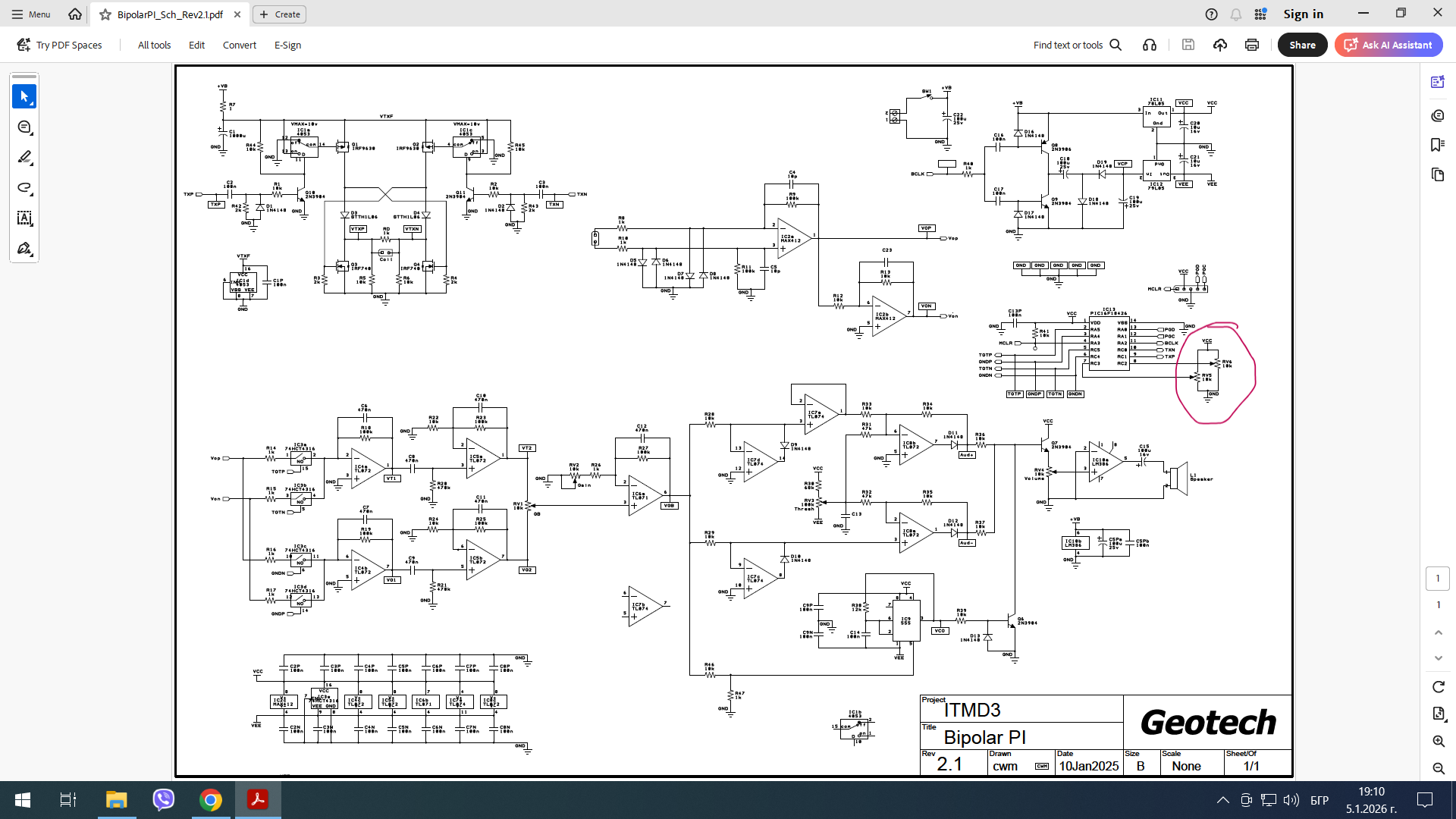Open Task View on the taskbar
1456x819 pixels.
click(x=68, y=800)
